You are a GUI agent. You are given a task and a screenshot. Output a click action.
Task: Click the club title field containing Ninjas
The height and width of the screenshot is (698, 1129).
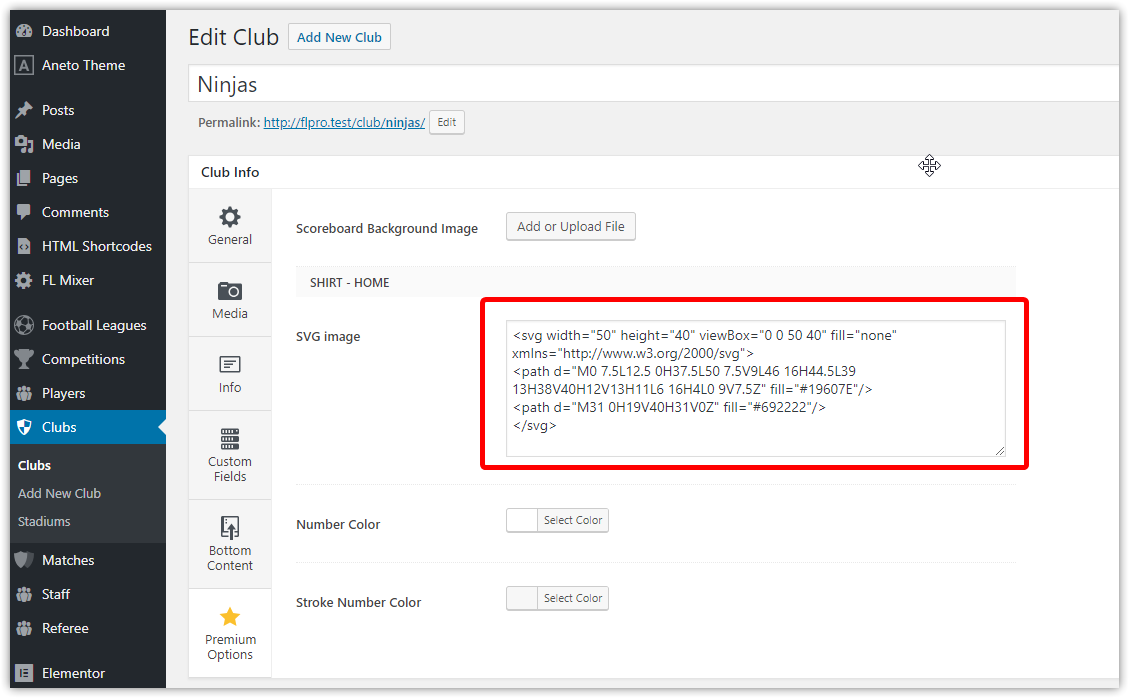(x=654, y=84)
